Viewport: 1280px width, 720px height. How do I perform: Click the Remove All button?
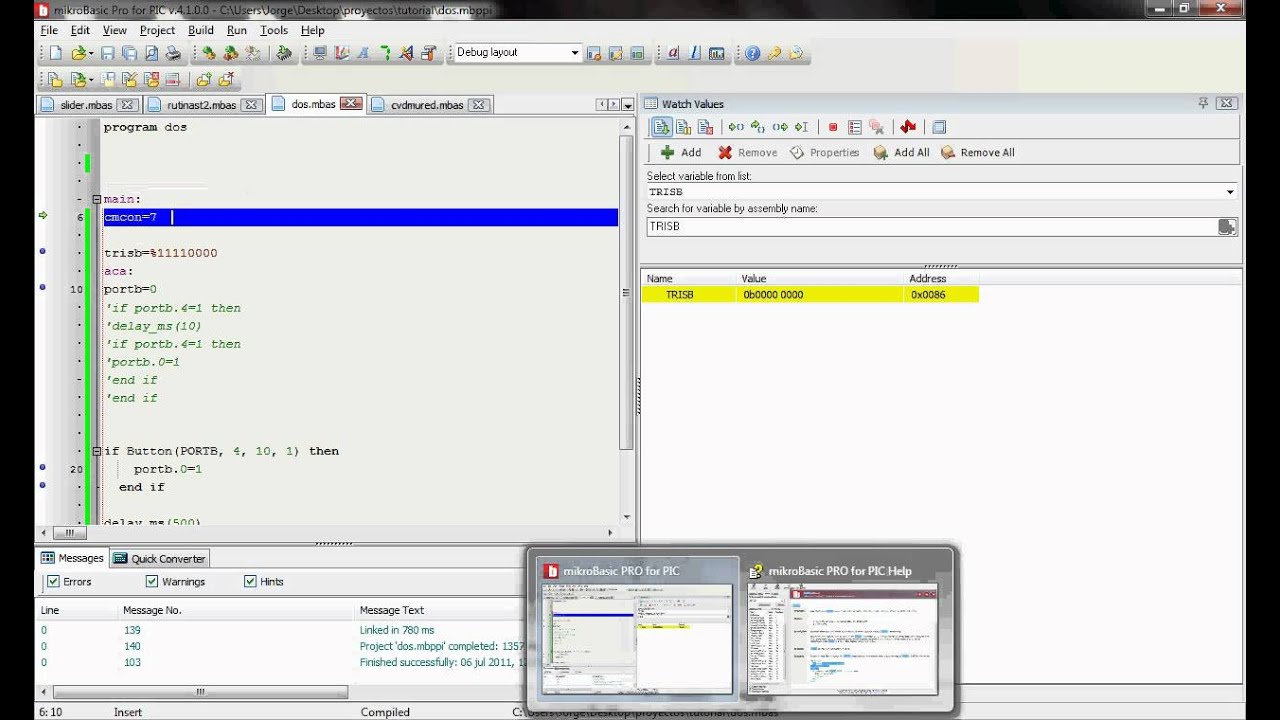[x=977, y=152]
